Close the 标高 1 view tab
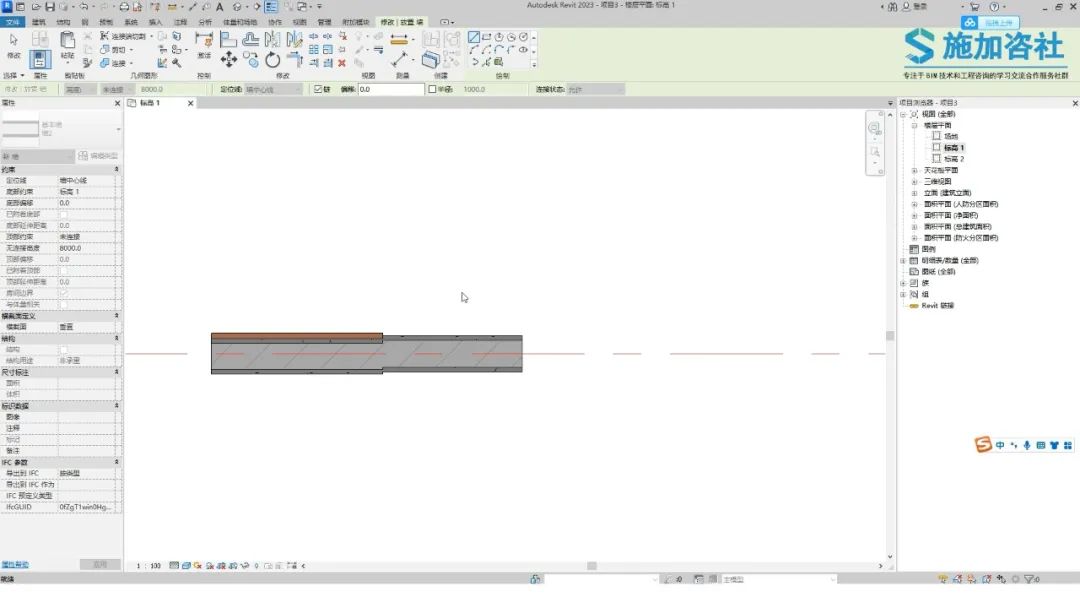Screen dimensions: 1080x608 (191, 103)
